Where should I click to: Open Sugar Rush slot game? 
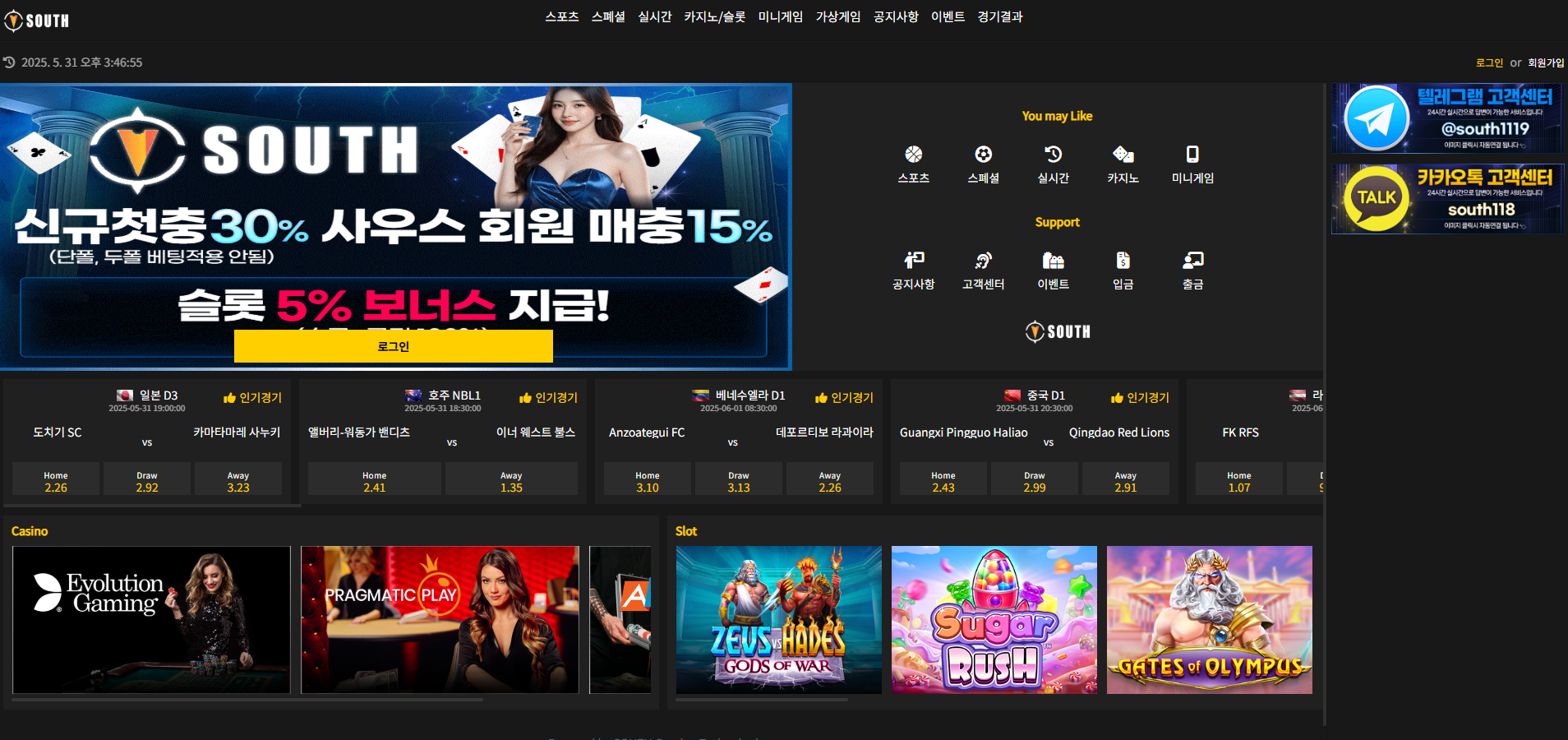(994, 620)
